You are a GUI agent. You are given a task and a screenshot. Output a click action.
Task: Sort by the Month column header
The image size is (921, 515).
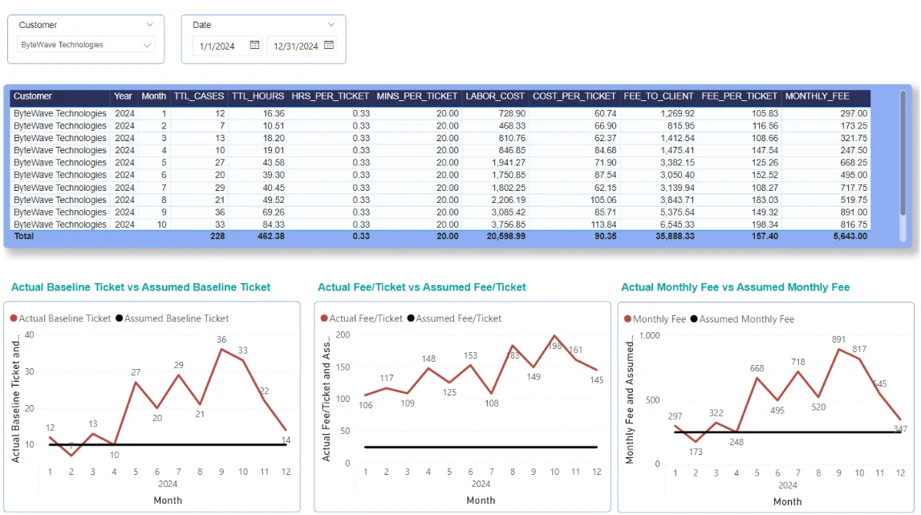point(154,96)
